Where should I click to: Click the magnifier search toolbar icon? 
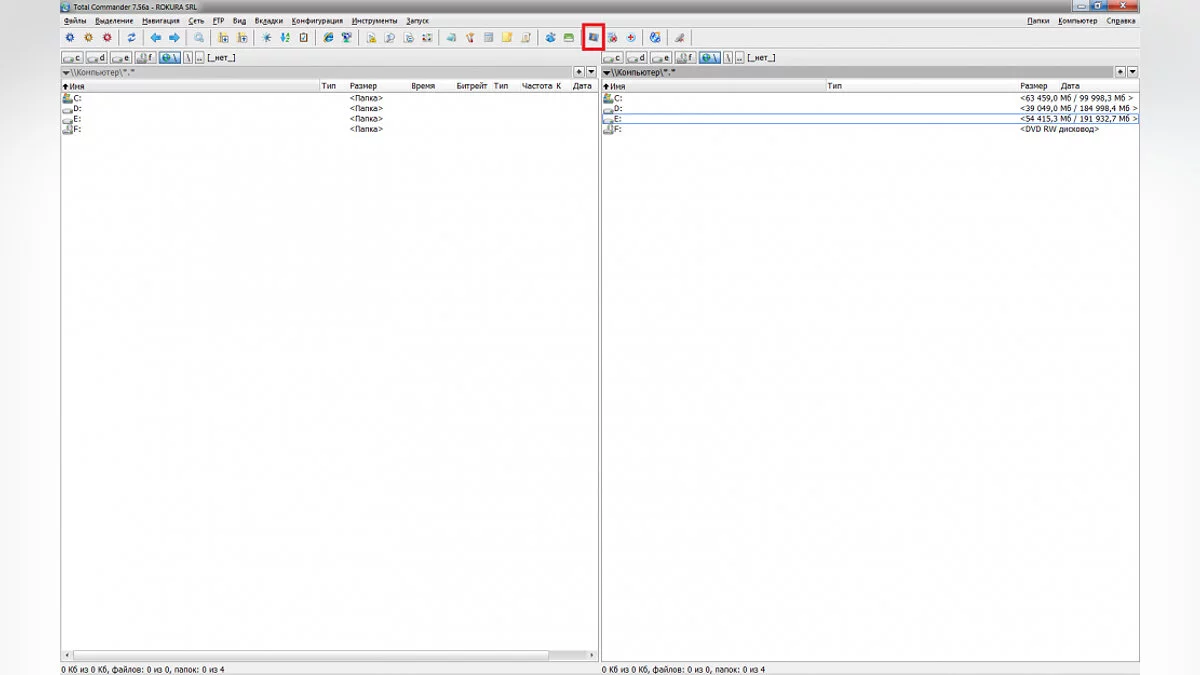coord(199,38)
